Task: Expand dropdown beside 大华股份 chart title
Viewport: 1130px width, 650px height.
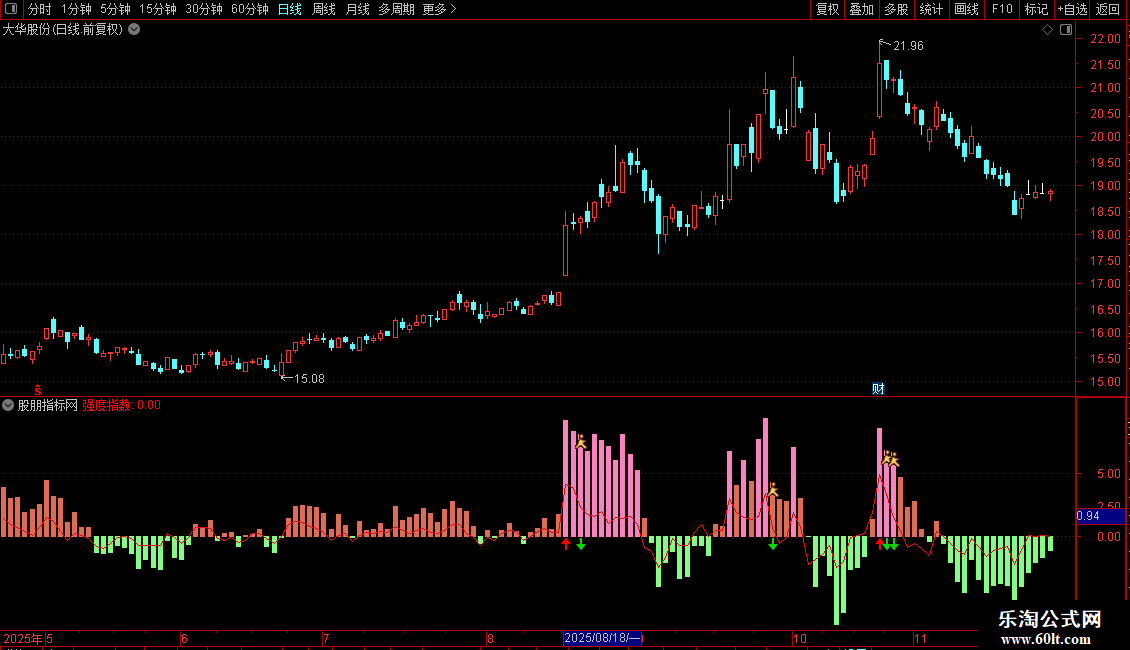Action: [134, 30]
